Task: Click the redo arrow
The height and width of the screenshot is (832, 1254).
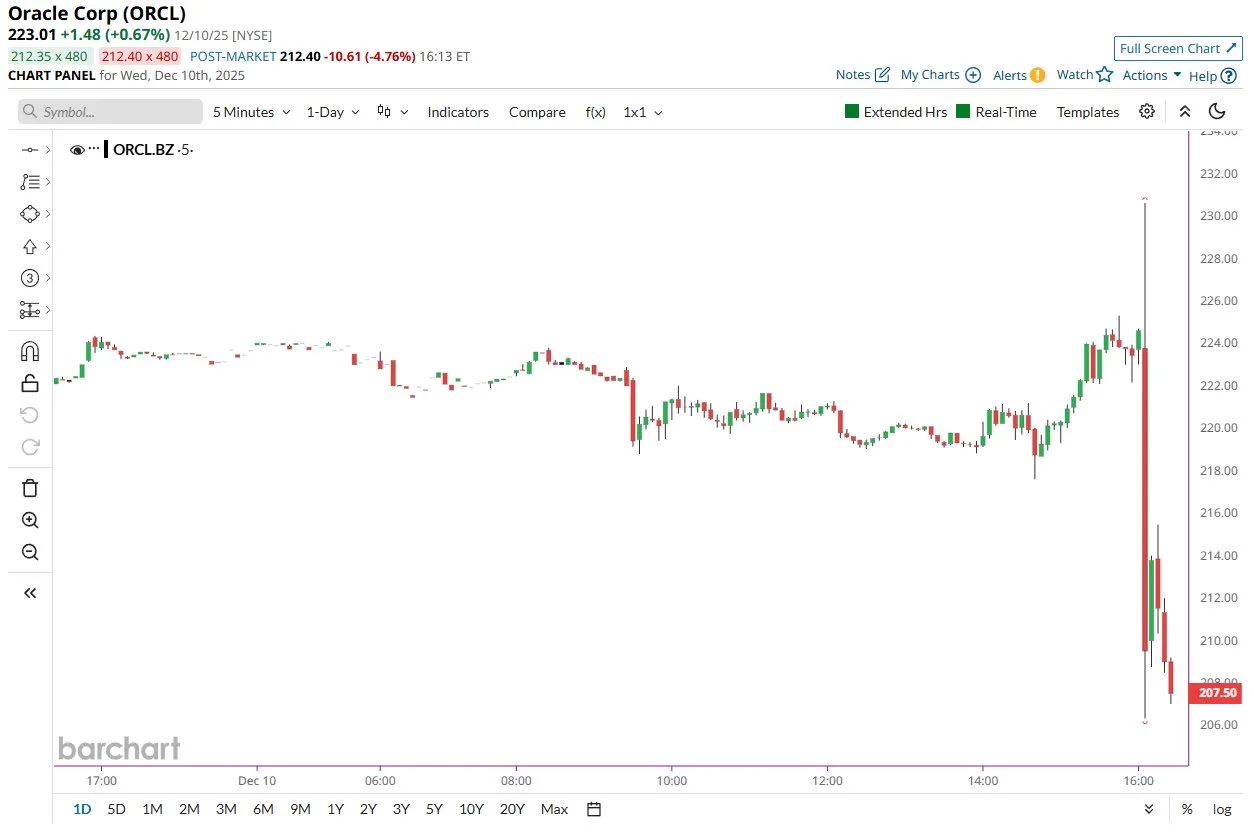Action: [30, 447]
